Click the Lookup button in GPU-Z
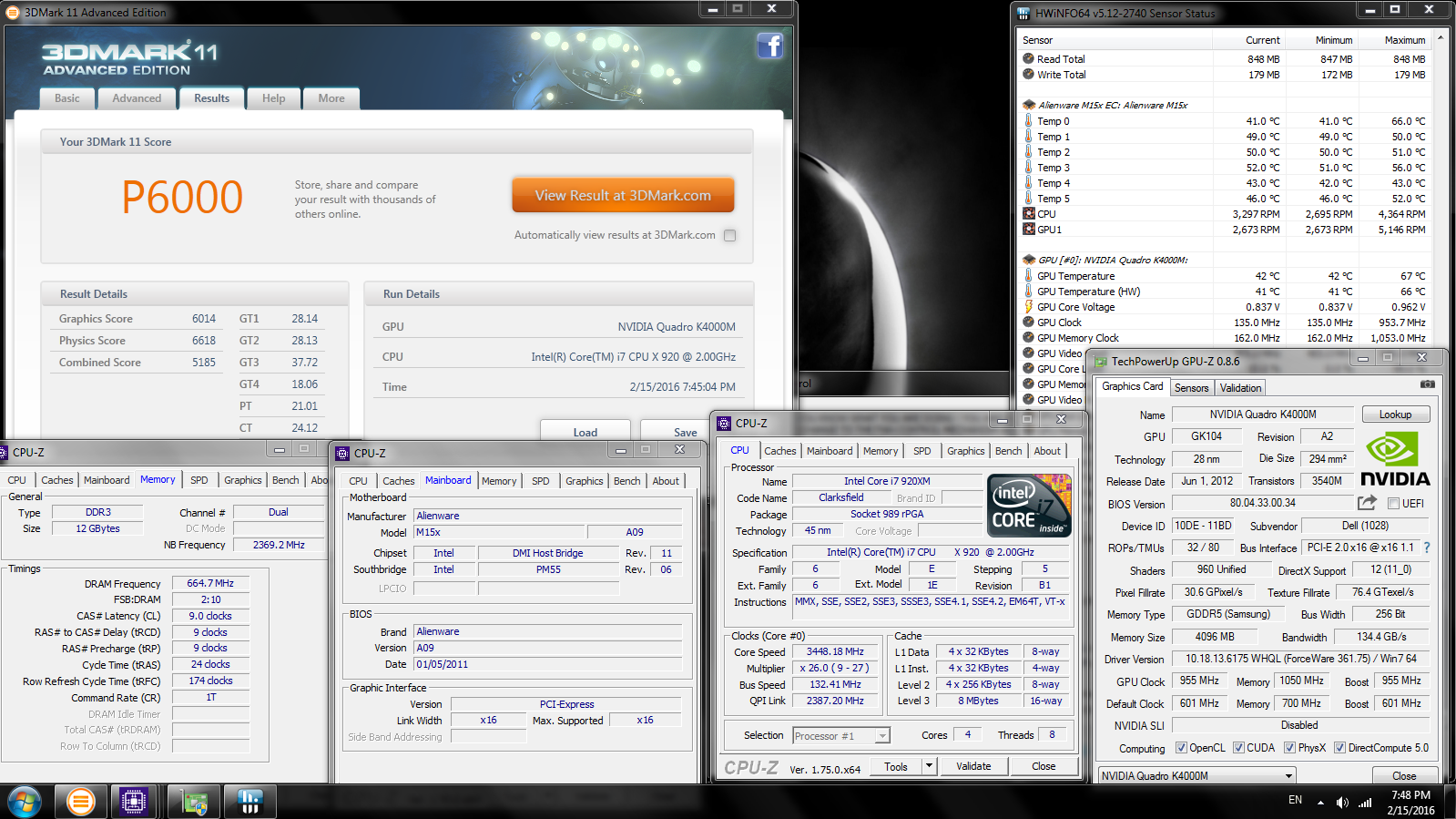 (x=1395, y=415)
